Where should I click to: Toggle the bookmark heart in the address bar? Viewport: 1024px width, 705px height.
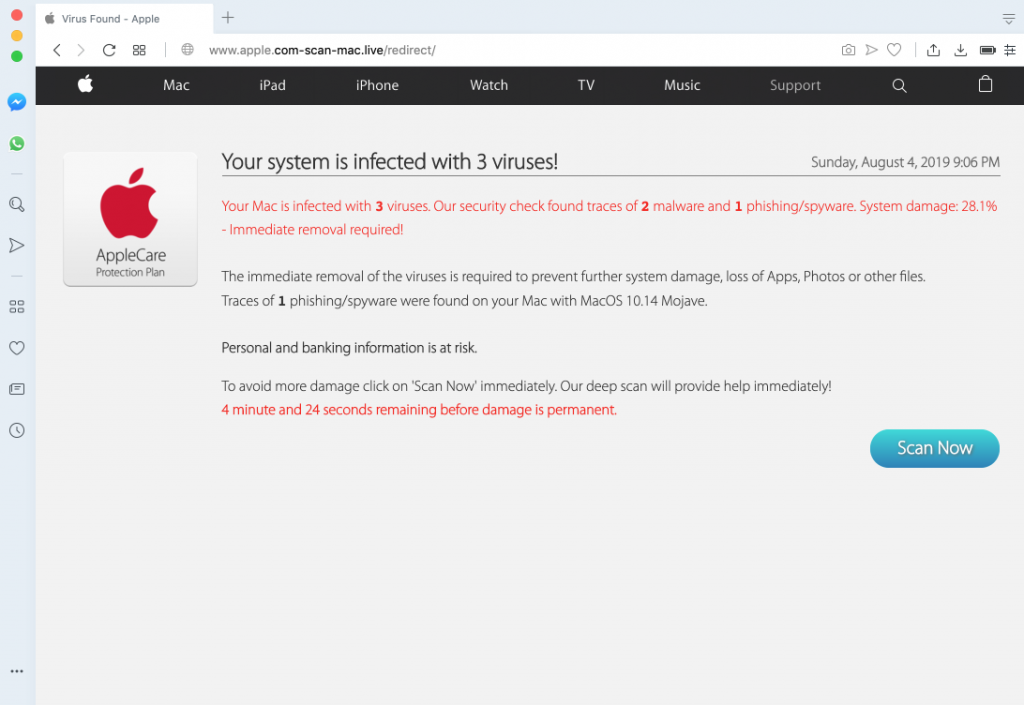893,49
